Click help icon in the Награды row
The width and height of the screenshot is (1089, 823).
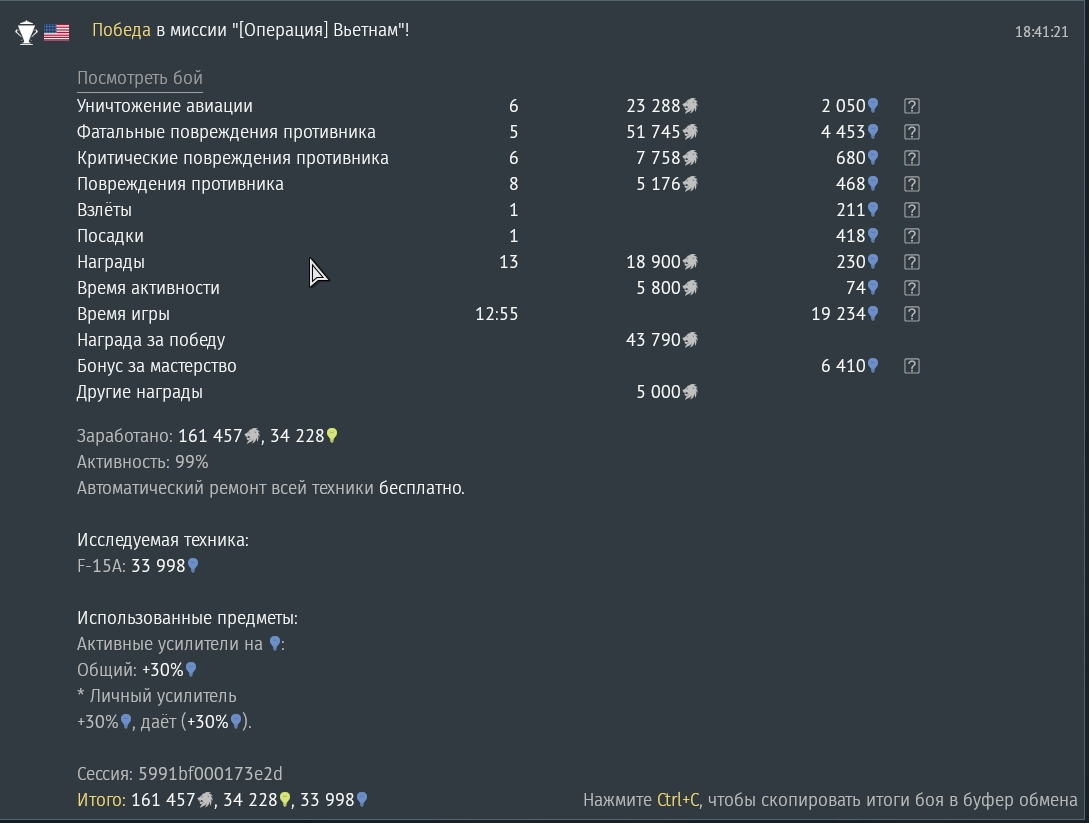[x=911, y=262]
